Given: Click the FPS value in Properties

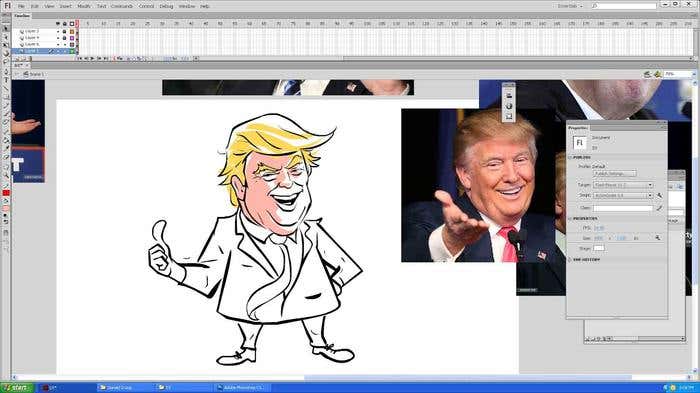Looking at the screenshot, I should tap(599, 228).
